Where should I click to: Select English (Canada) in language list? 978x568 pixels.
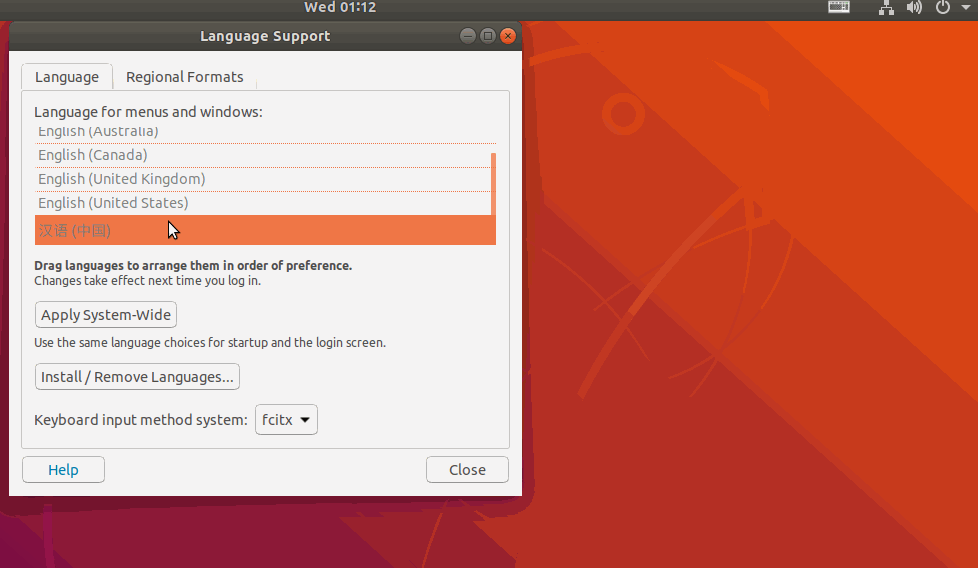click(92, 155)
